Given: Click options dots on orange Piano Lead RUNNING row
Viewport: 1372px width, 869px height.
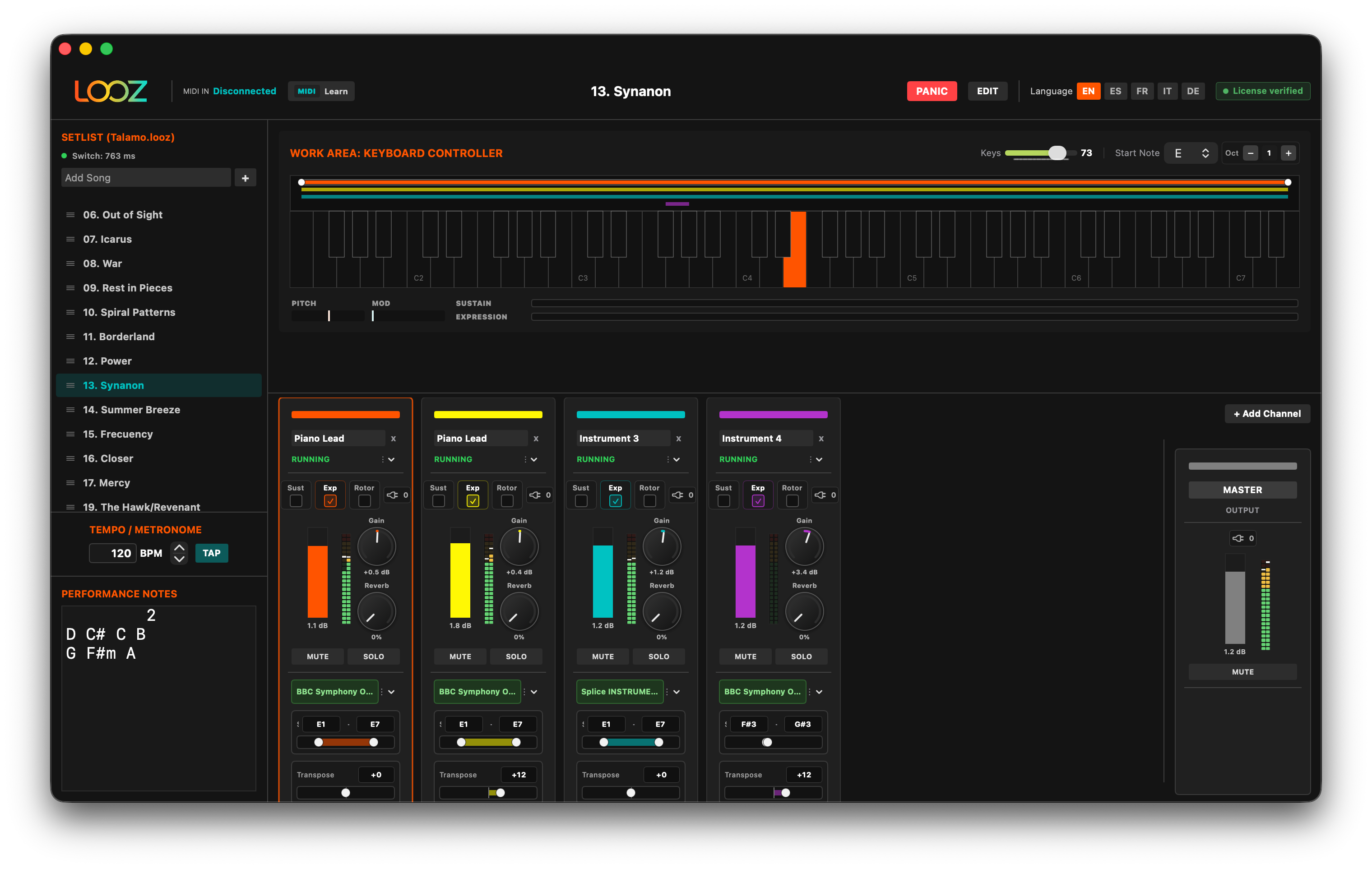Looking at the screenshot, I should (382, 460).
